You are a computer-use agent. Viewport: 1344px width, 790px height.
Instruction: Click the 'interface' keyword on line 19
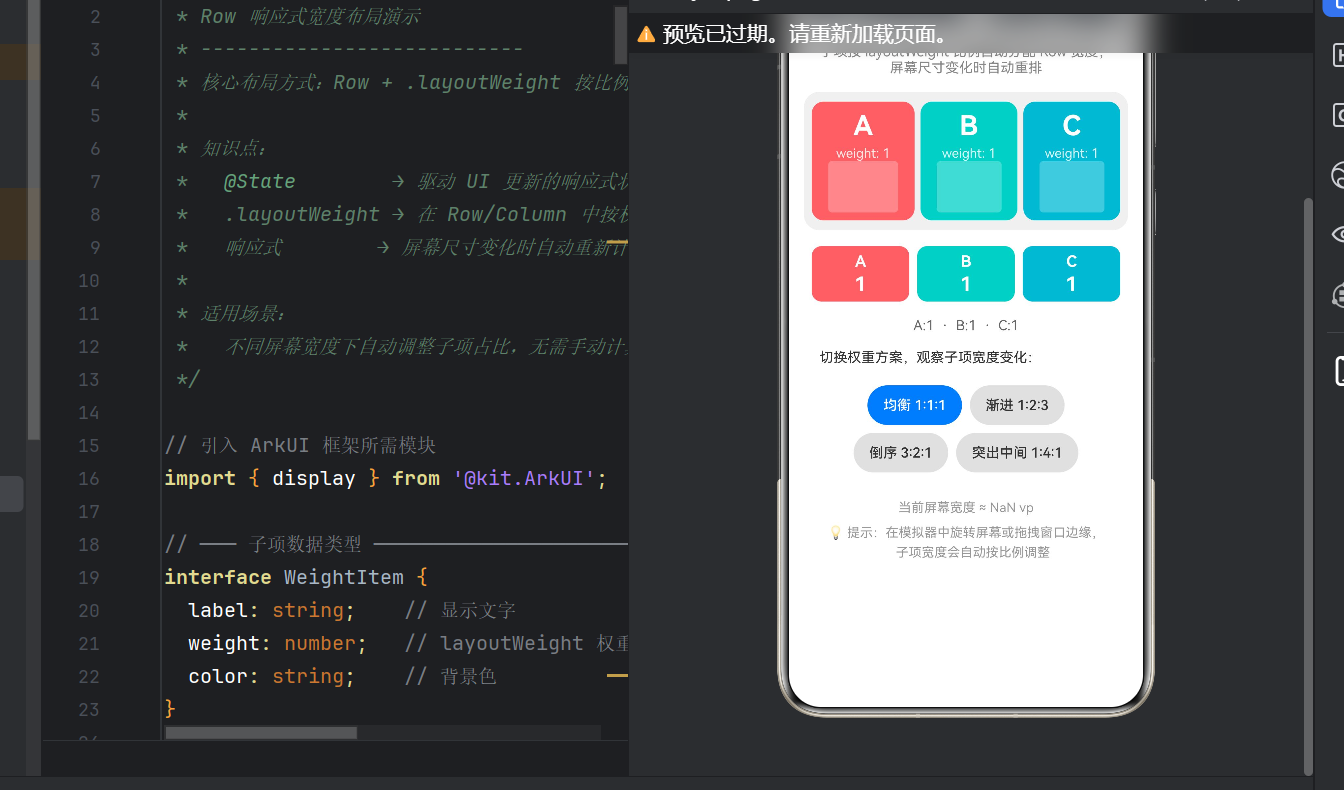coord(218,577)
